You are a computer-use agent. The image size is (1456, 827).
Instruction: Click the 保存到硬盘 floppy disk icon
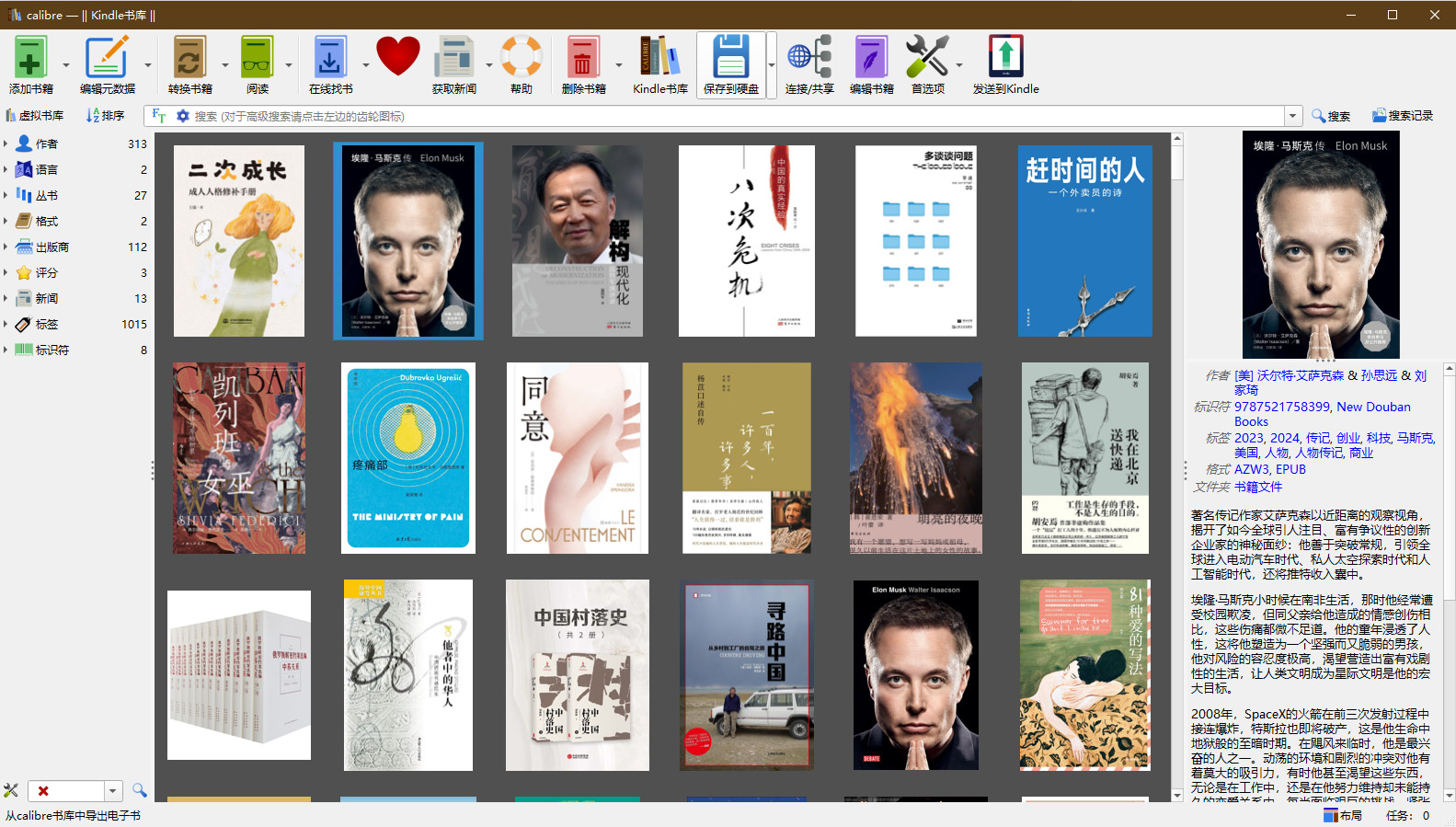731,57
